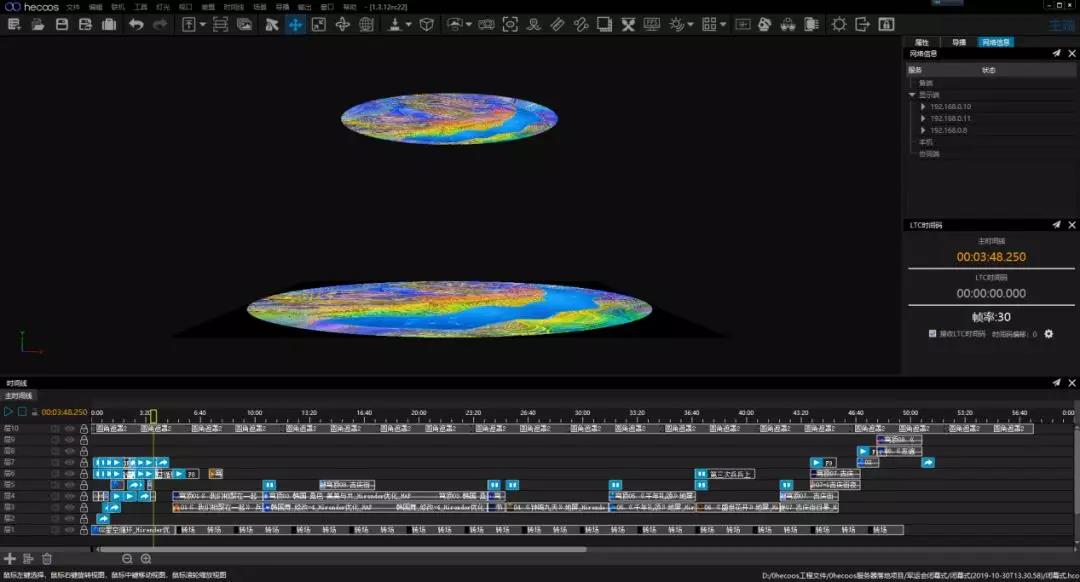
Task: Save the project with the disk icon
Action: [62, 25]
